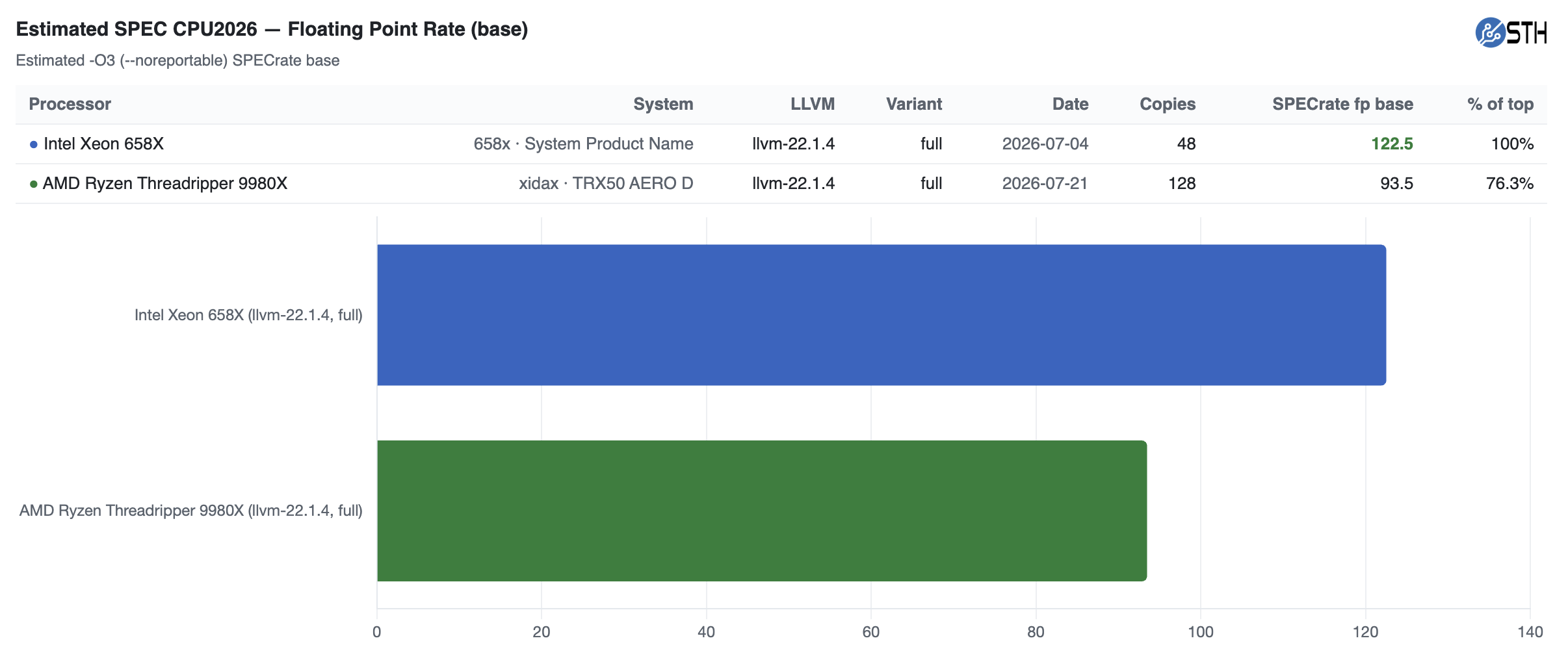Click the % of top column header
This screenshot has width=1568, height=660.
click(x=1500, y=104)
